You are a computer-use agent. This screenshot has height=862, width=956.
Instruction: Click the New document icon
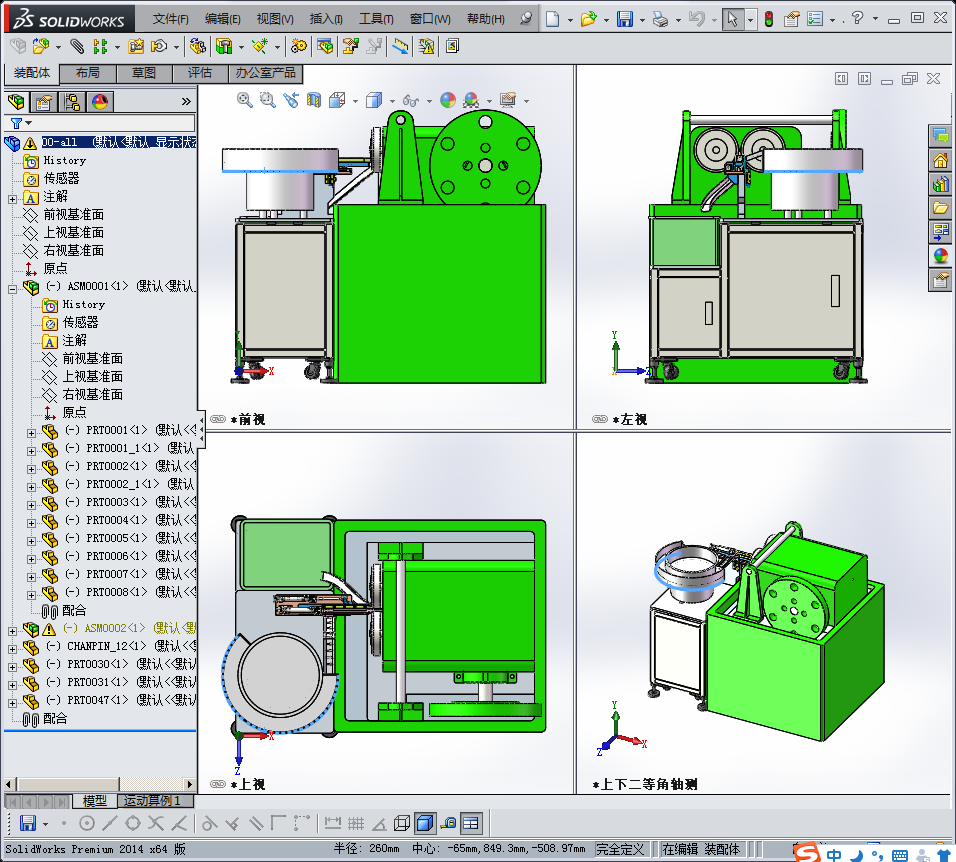pyautogui.click(x=552, y=20)
